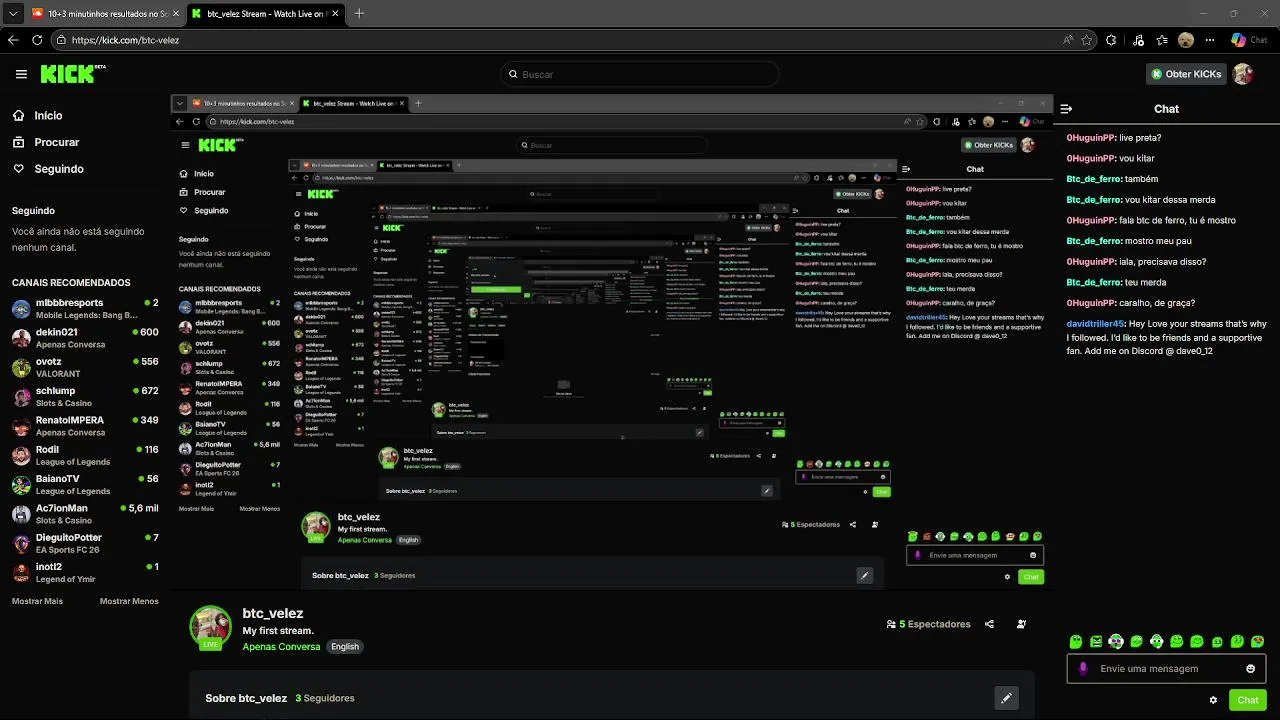Open recommended channel schlump

click(x=85, y=396)
